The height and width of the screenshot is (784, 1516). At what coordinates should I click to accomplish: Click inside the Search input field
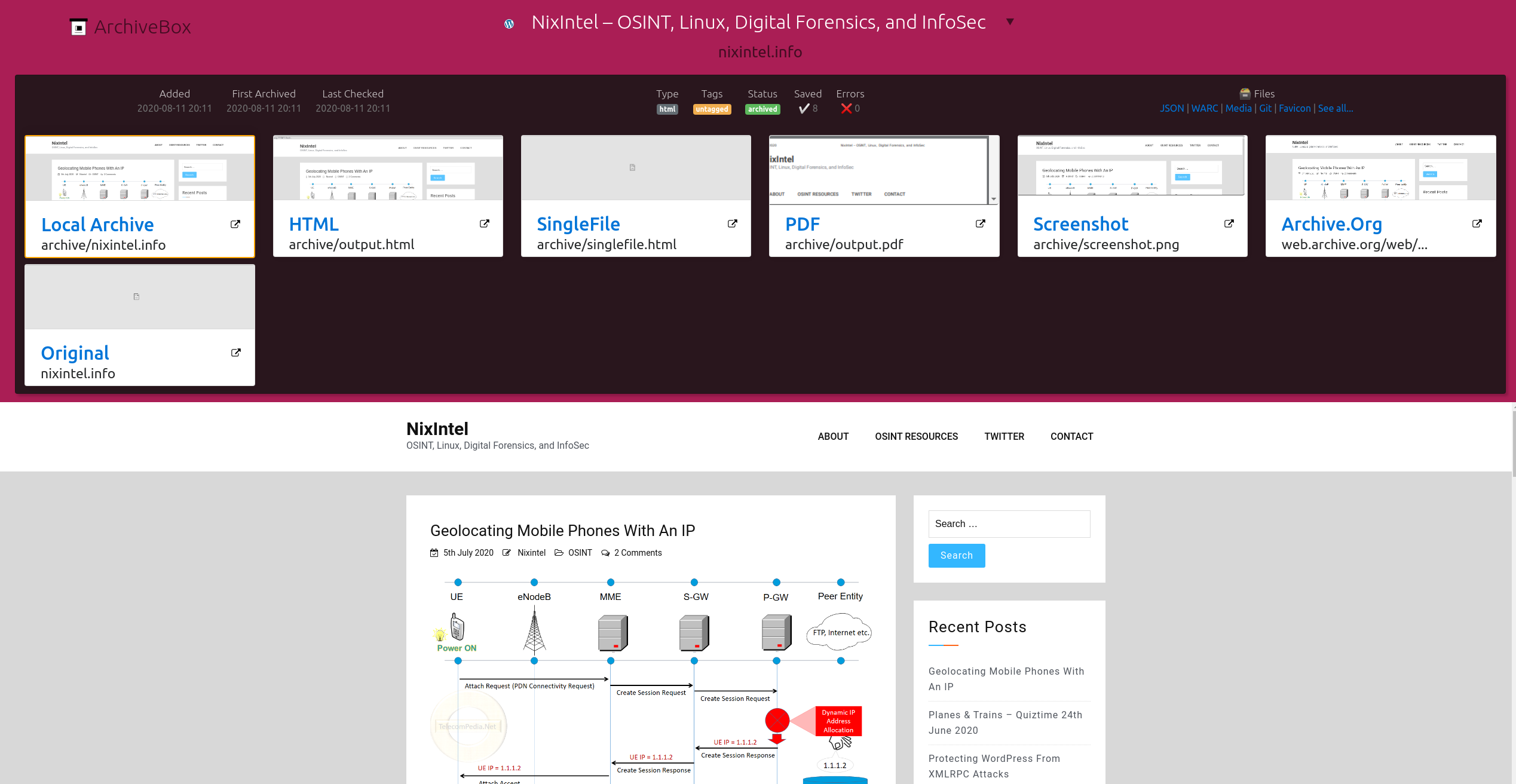(x=1009, y=523)
